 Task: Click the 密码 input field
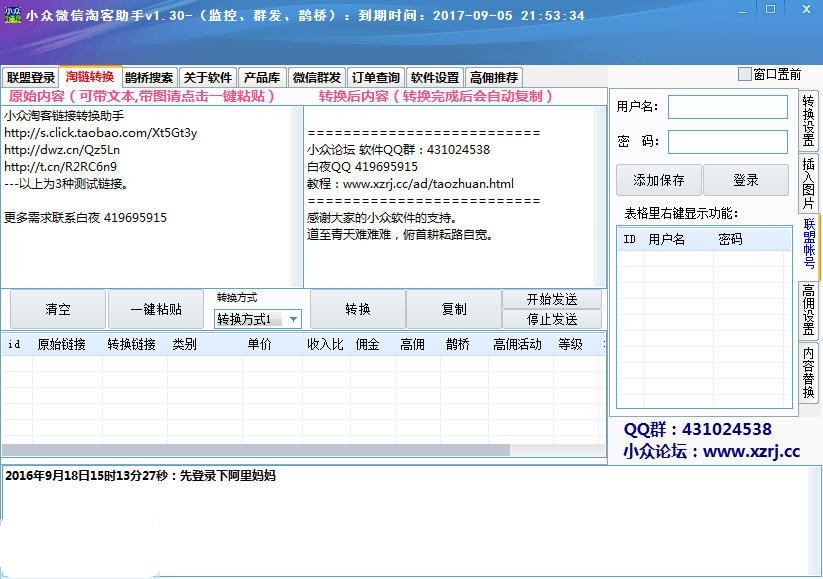coord(727,142)
